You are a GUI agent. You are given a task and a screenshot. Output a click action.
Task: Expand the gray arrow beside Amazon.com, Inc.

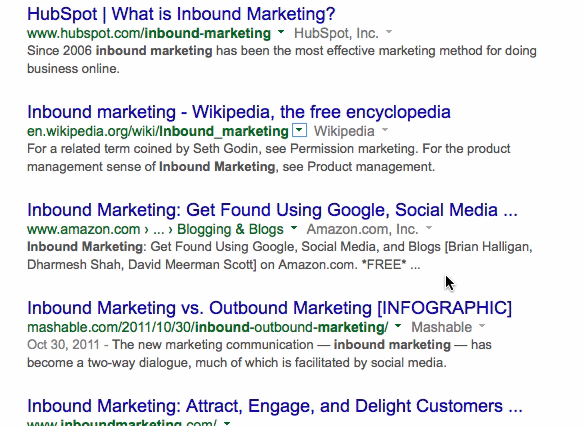pyautogui.click(x=429, y=228)
